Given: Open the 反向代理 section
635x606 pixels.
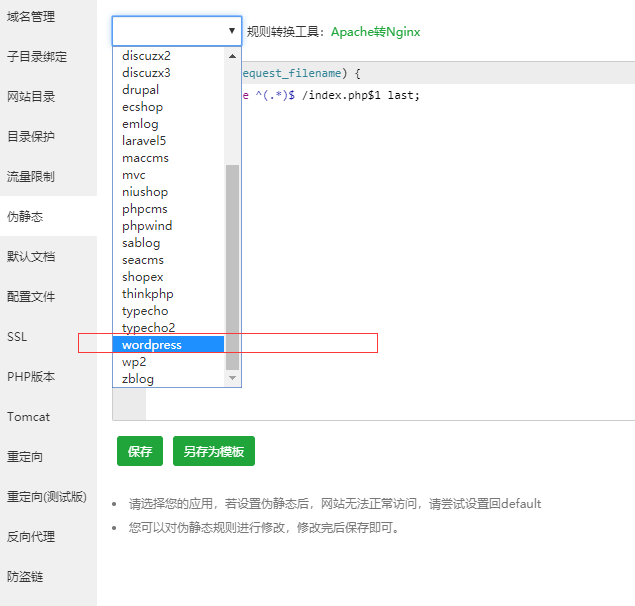Looking at the screenshot, I should pos(31,537).
